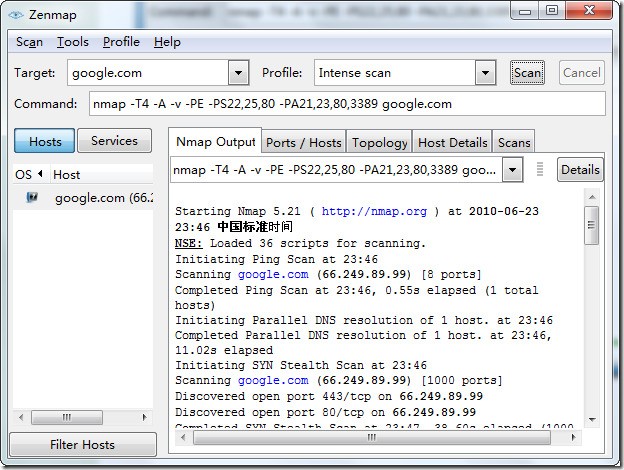Click 'Discovered open port 80/tcp' line
624x470 pixels.
pyautogui.click(x=326, y=412)
